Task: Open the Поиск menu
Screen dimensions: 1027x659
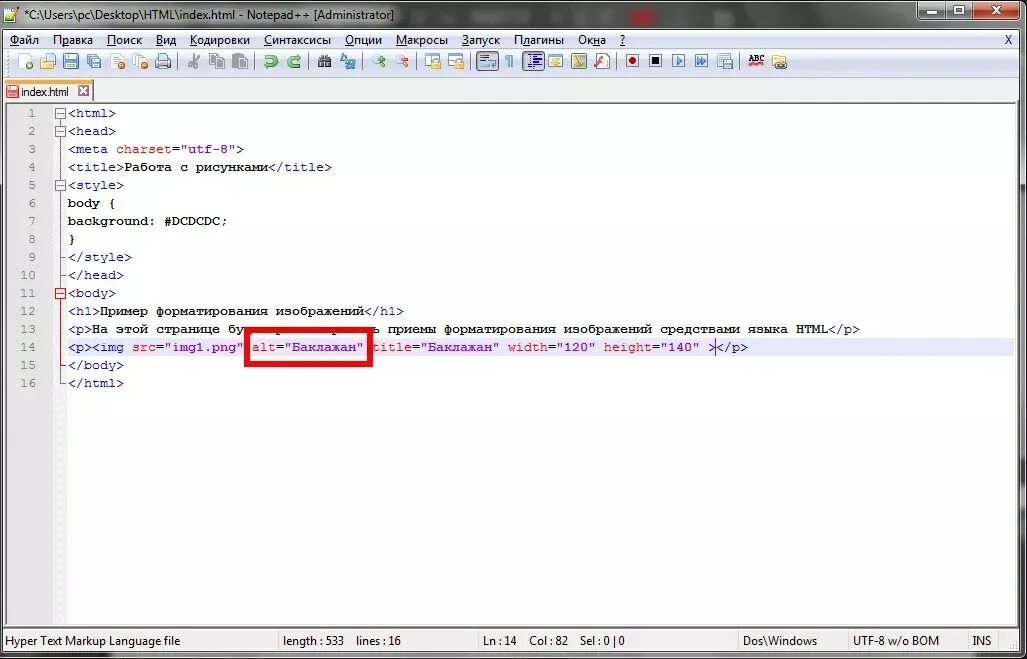Action: [x=124, y=40]
